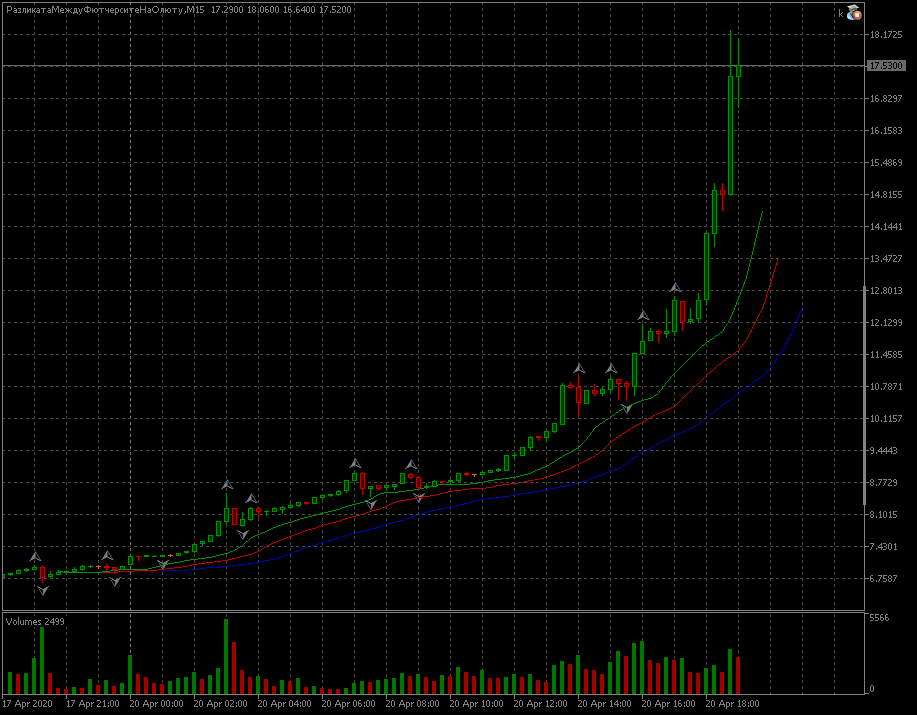Click the Expert Advisor graduation-cap icon
Screen dimensions: 917x715
point(853,13)
